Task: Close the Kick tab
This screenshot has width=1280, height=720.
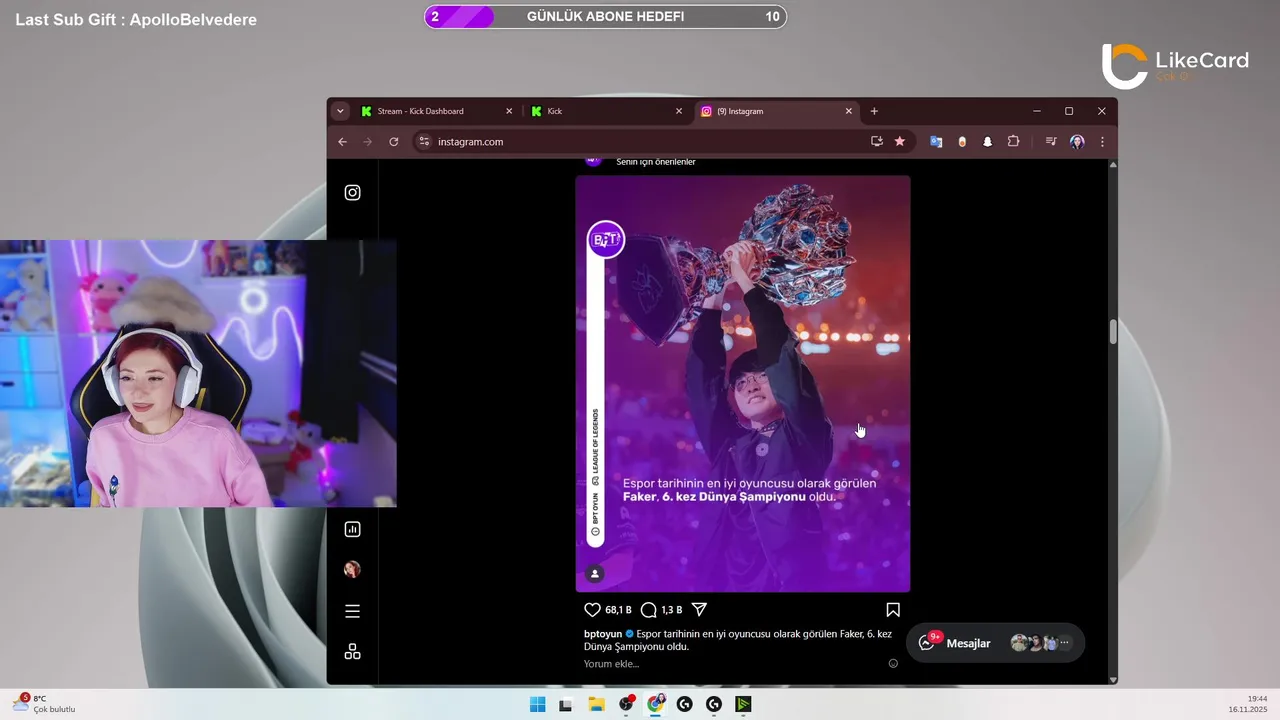Action: pos(679,111)
